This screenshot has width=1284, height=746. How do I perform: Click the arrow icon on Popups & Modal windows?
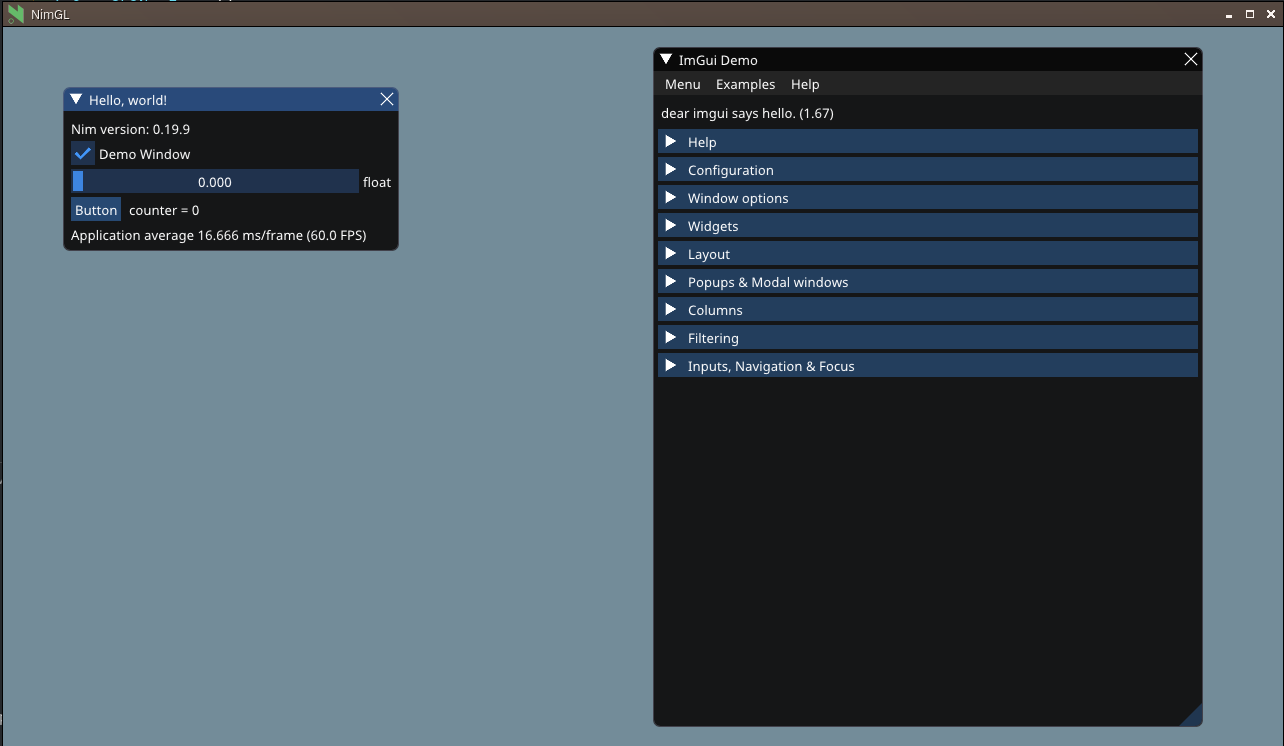(671, 281)
